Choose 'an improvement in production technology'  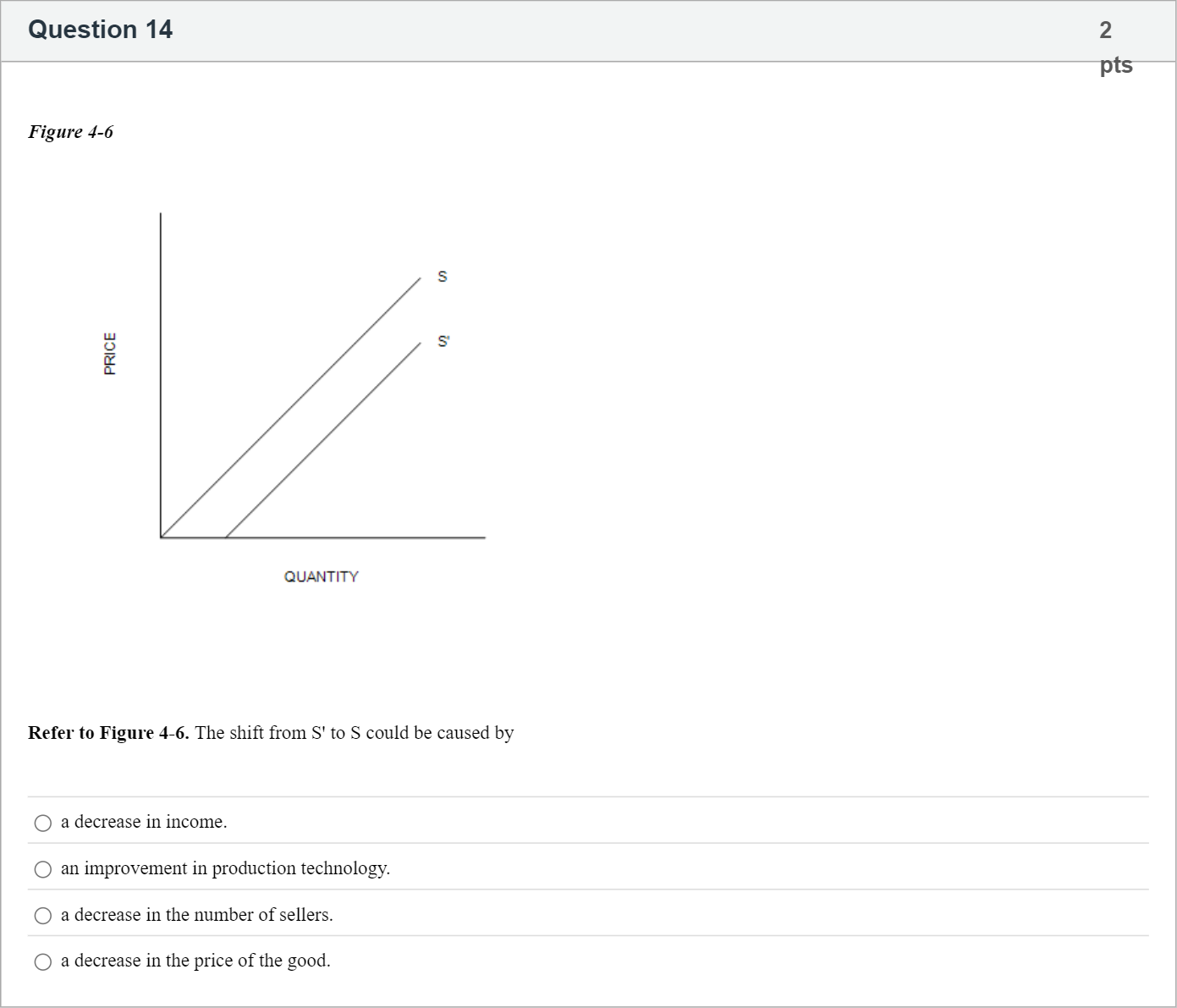tap(41, 868)
